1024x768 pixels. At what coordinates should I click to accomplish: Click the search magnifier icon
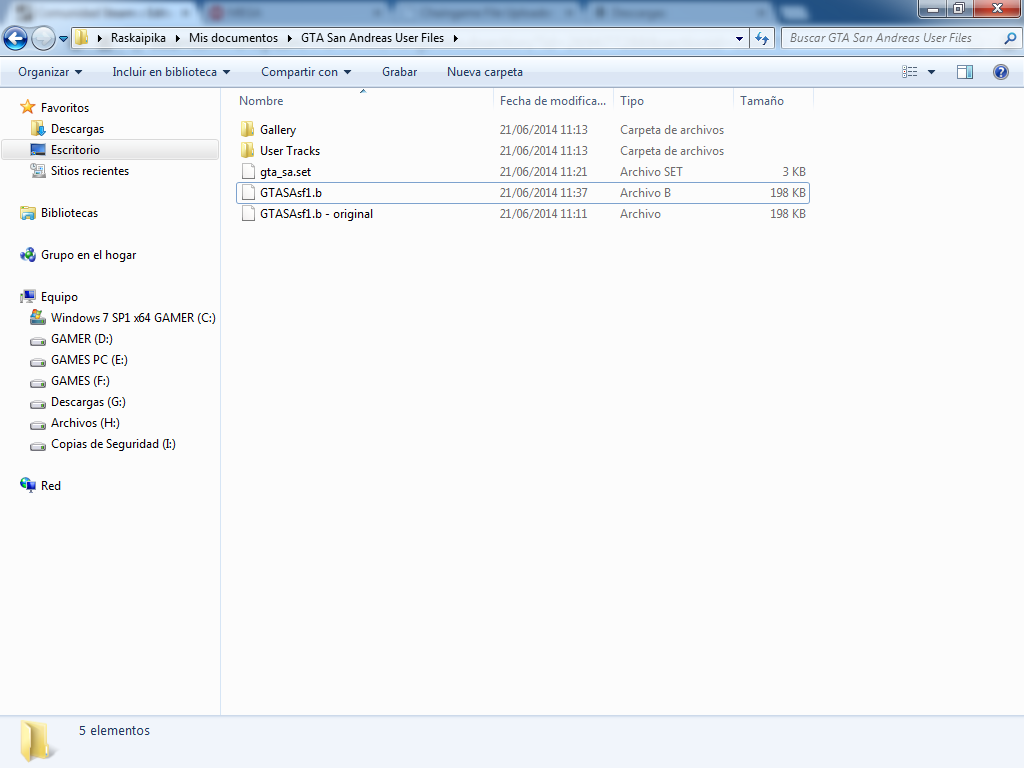coord(1010,38)
